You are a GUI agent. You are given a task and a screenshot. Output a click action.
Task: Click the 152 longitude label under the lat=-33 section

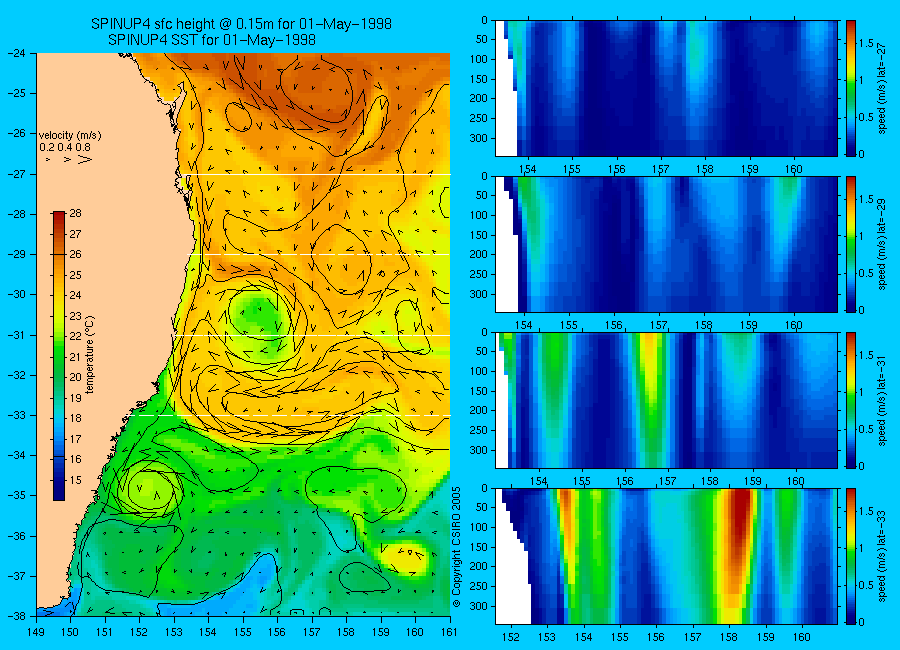tap(510, 637)
